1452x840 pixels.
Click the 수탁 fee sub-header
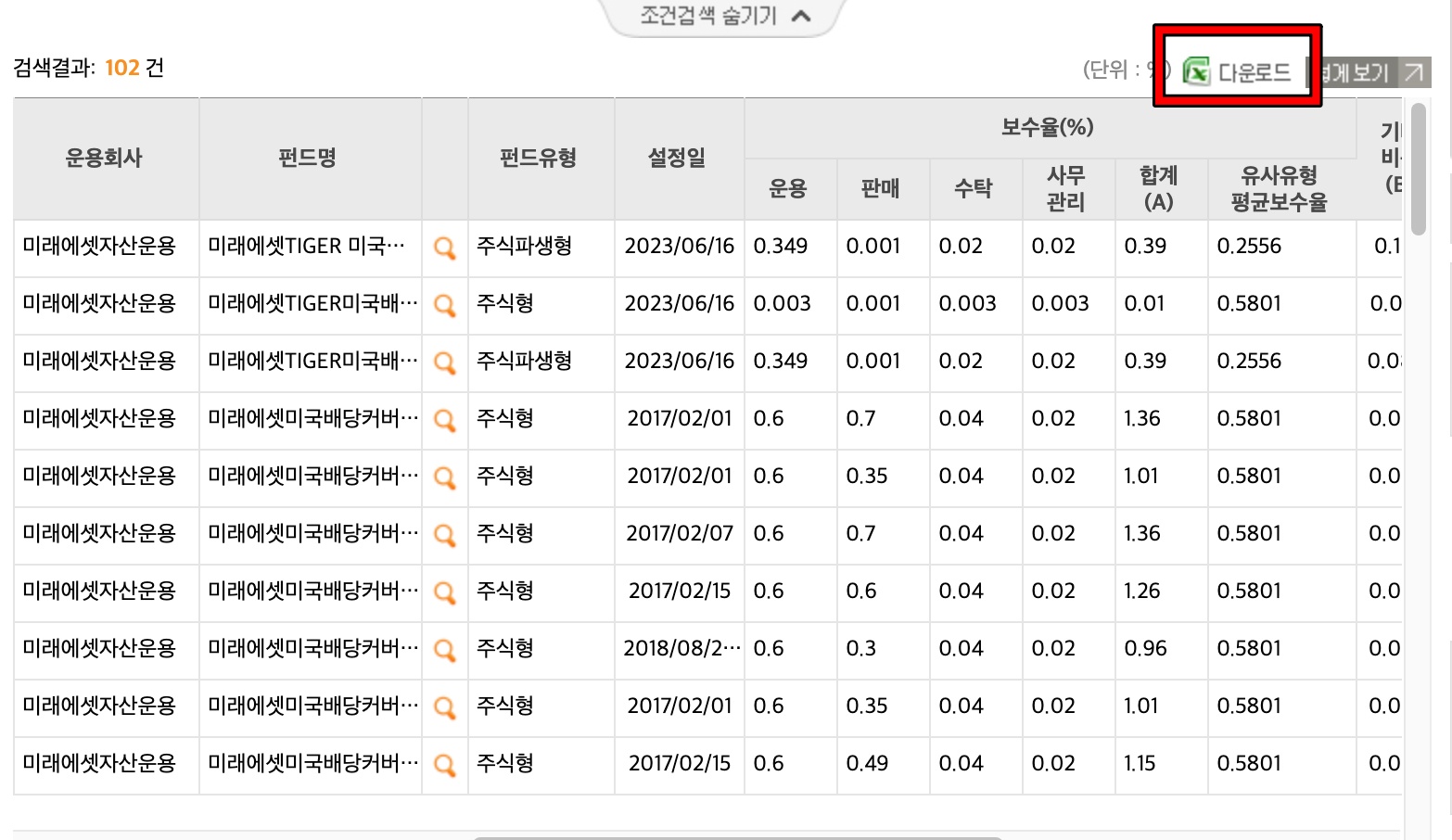click(975, 189)
